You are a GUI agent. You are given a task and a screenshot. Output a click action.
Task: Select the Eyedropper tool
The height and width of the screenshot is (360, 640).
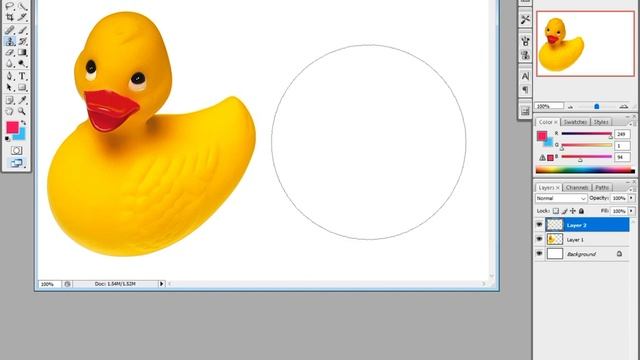coord(22,100)
